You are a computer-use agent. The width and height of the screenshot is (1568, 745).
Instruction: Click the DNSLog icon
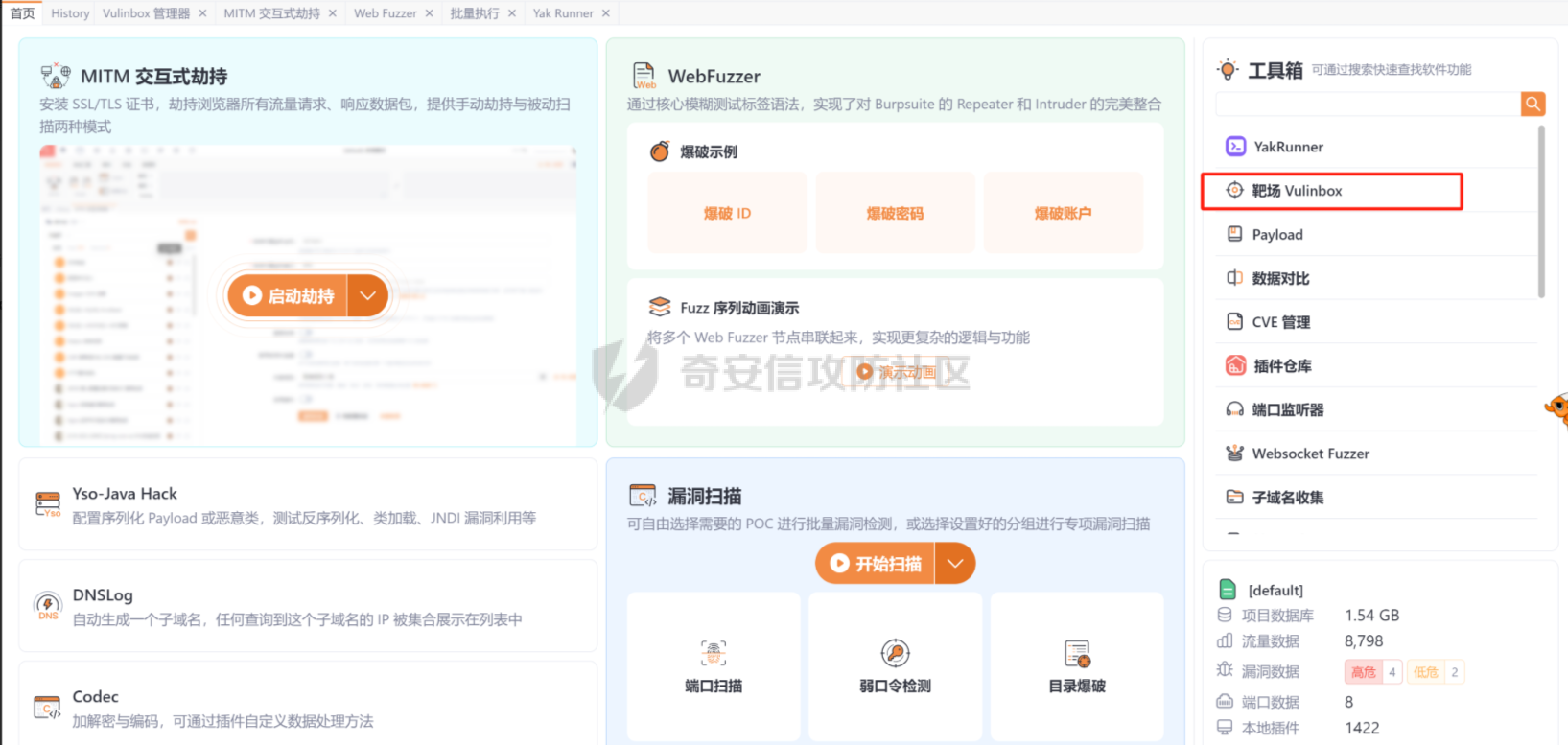[48, 606]
